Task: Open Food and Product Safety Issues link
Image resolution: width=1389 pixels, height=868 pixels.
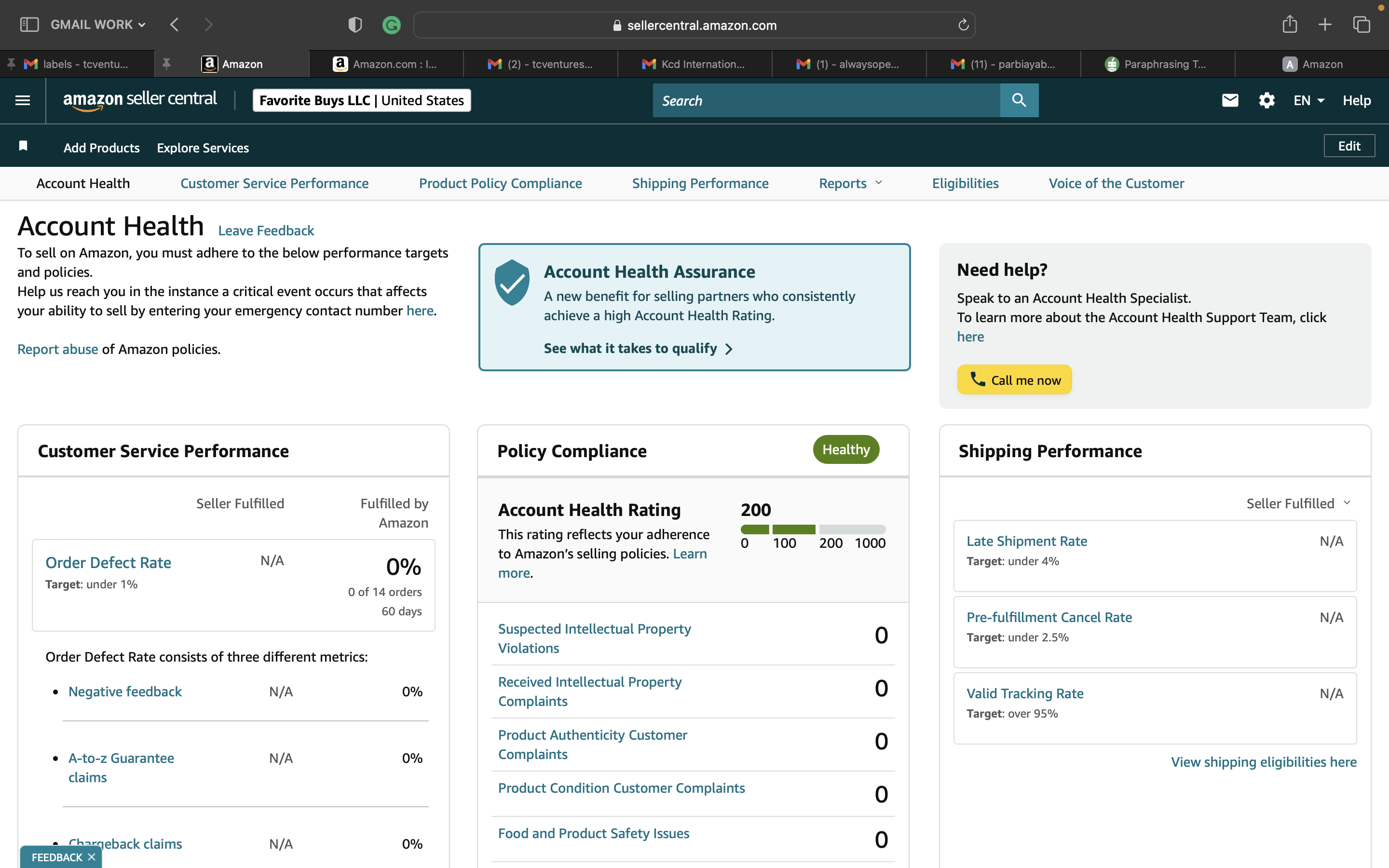Action: coord(594,833)
